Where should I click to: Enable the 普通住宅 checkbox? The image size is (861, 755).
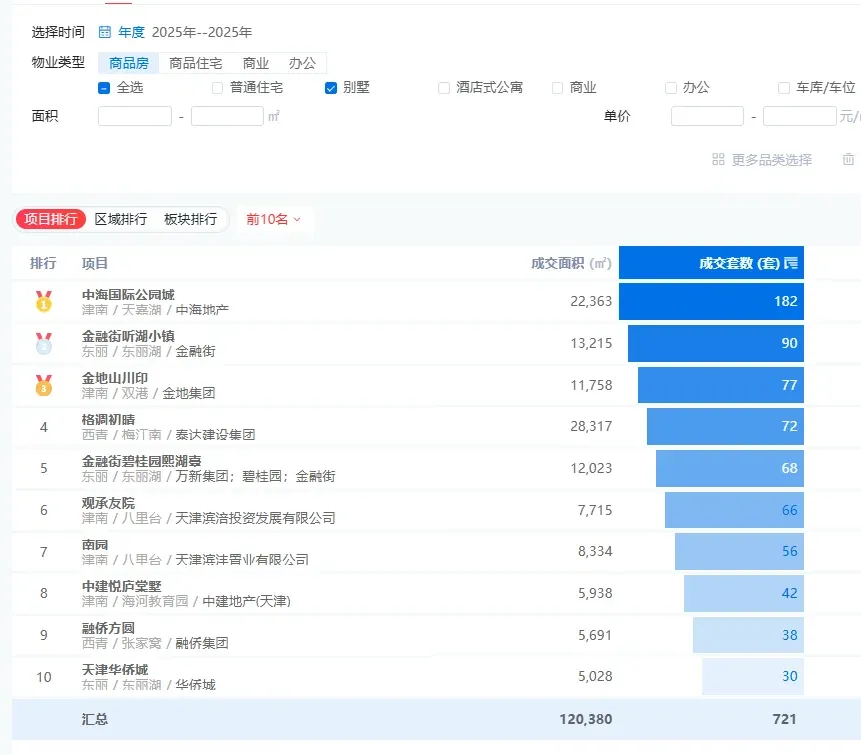click(218, 88)
